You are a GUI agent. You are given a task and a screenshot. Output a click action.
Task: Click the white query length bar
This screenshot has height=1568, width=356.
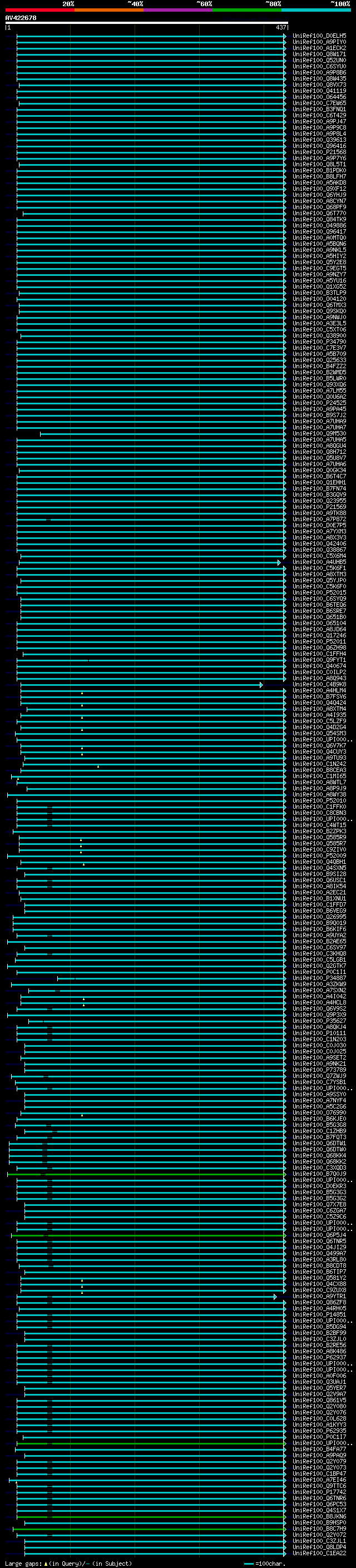coord(147,23)
